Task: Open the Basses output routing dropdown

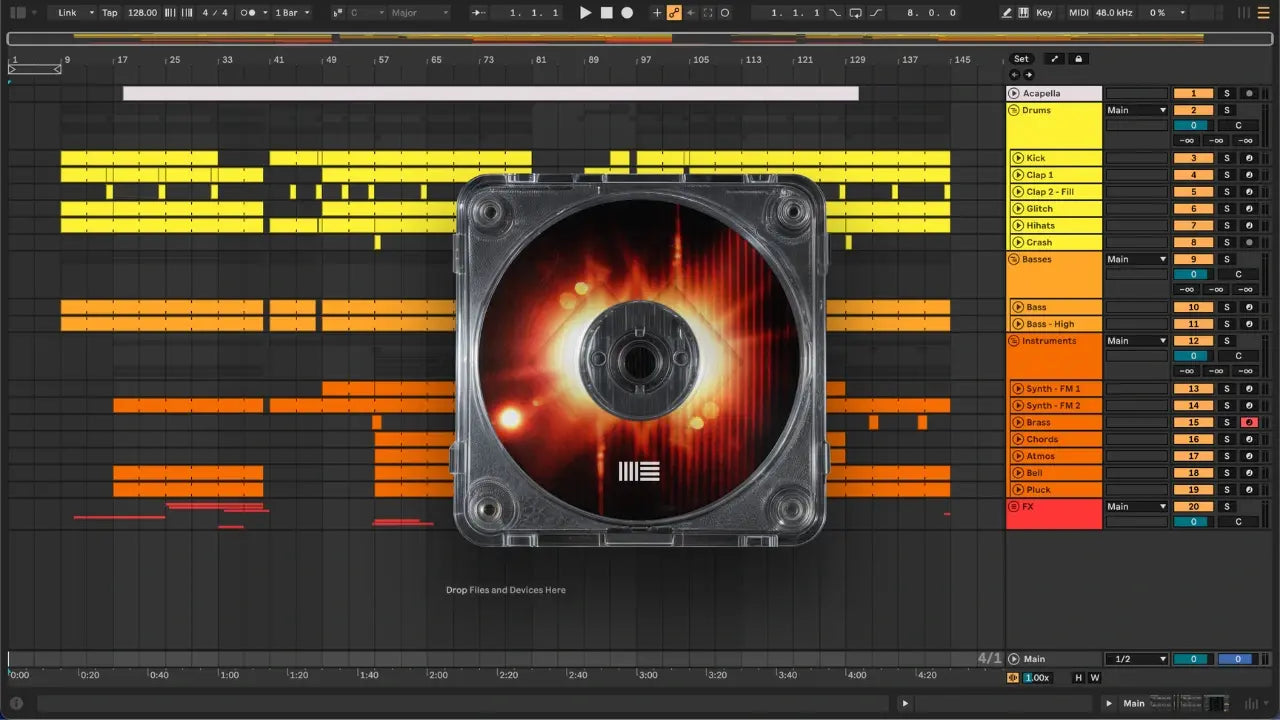Action: [x=1136, y=259]
